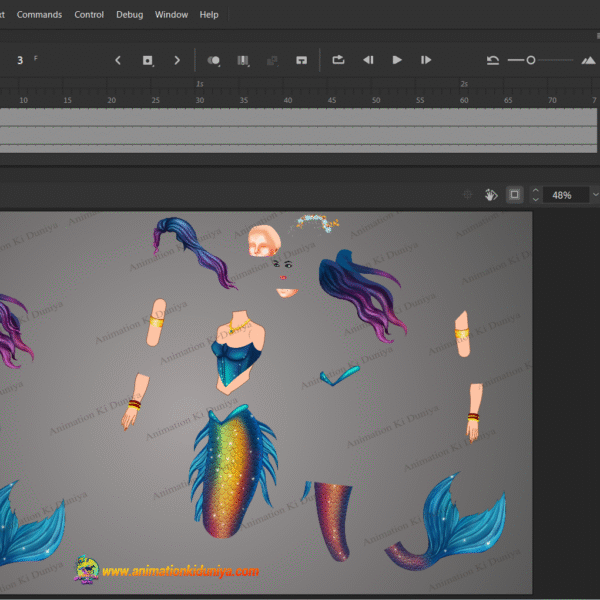Click the 1s time marker
The height and width of the screenshot is (600, 600).
coord(200,84)
